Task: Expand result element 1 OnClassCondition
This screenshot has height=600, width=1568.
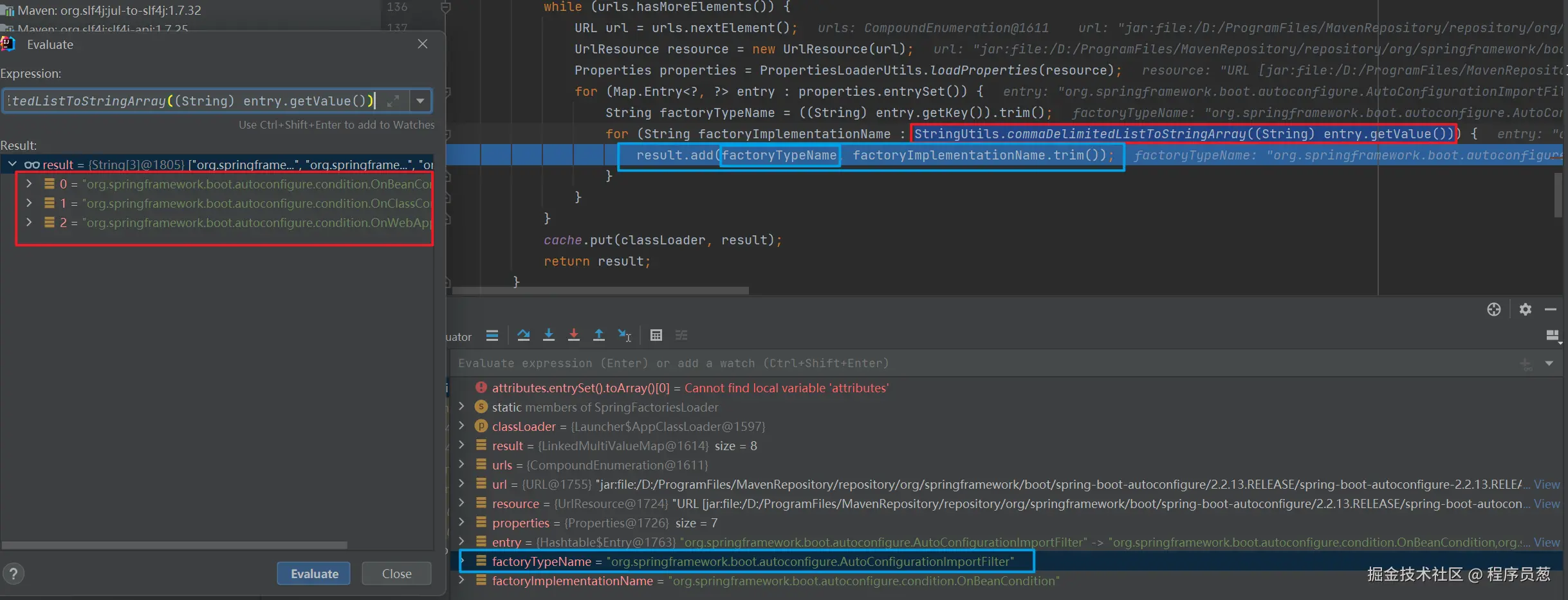Action: 29,203
